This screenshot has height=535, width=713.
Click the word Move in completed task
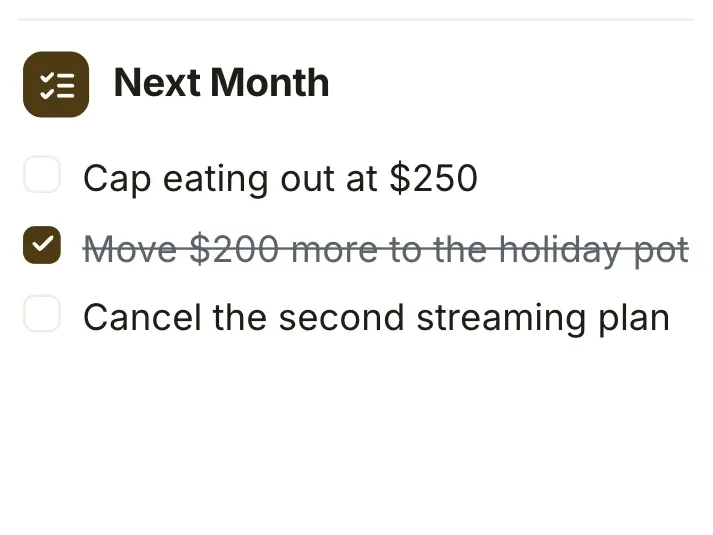point(131,249)
